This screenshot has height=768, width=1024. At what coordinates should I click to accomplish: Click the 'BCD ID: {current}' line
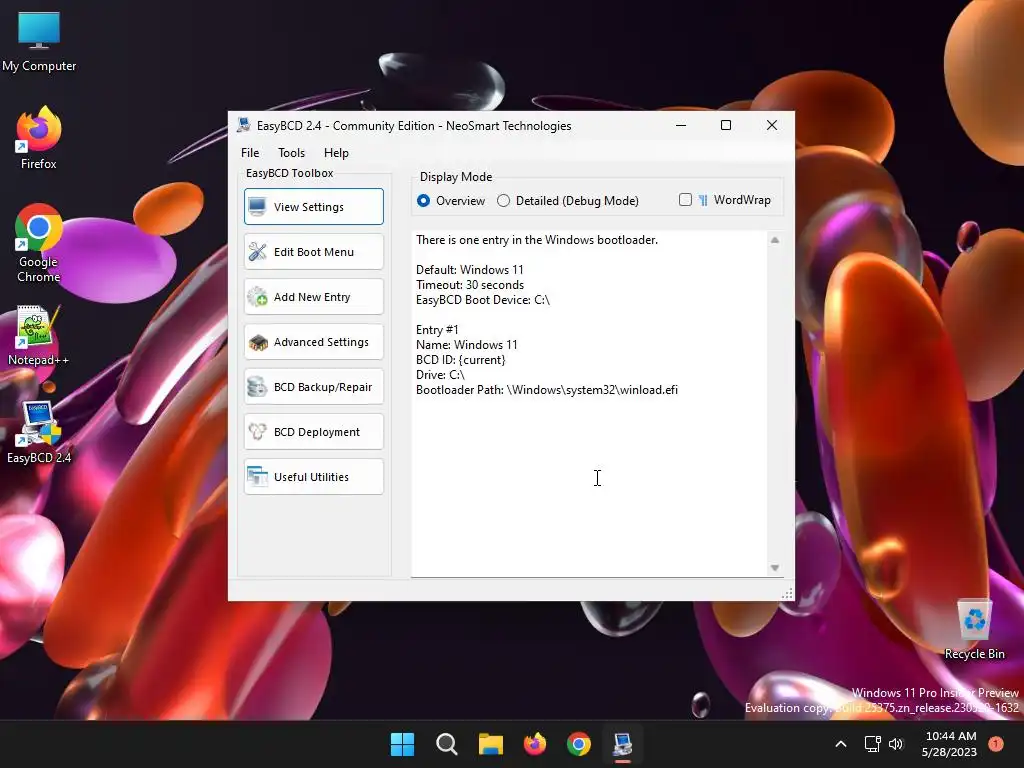(460, 360)
